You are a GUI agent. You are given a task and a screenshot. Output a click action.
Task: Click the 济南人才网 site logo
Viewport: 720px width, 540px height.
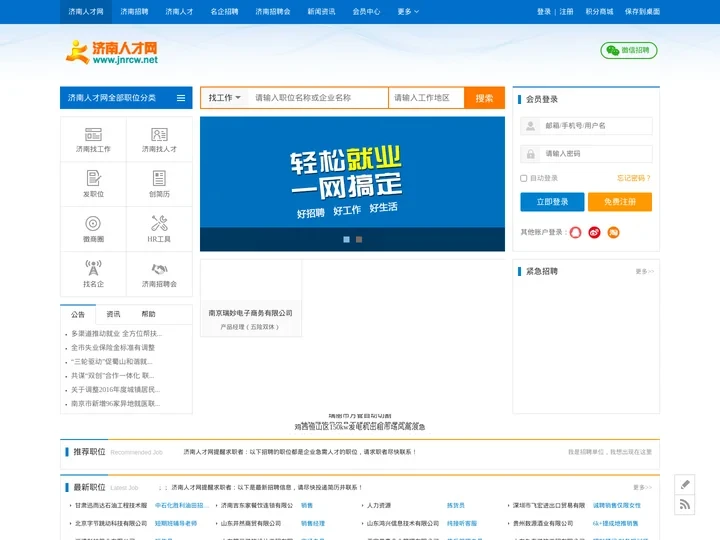[112, 52]
